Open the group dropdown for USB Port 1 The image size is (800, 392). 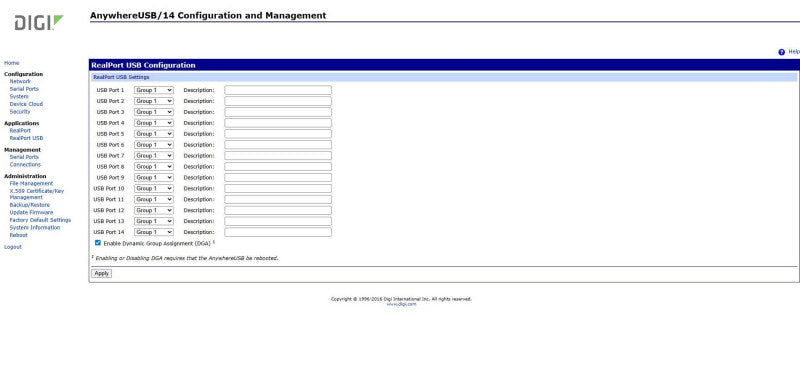click(154, 90)
